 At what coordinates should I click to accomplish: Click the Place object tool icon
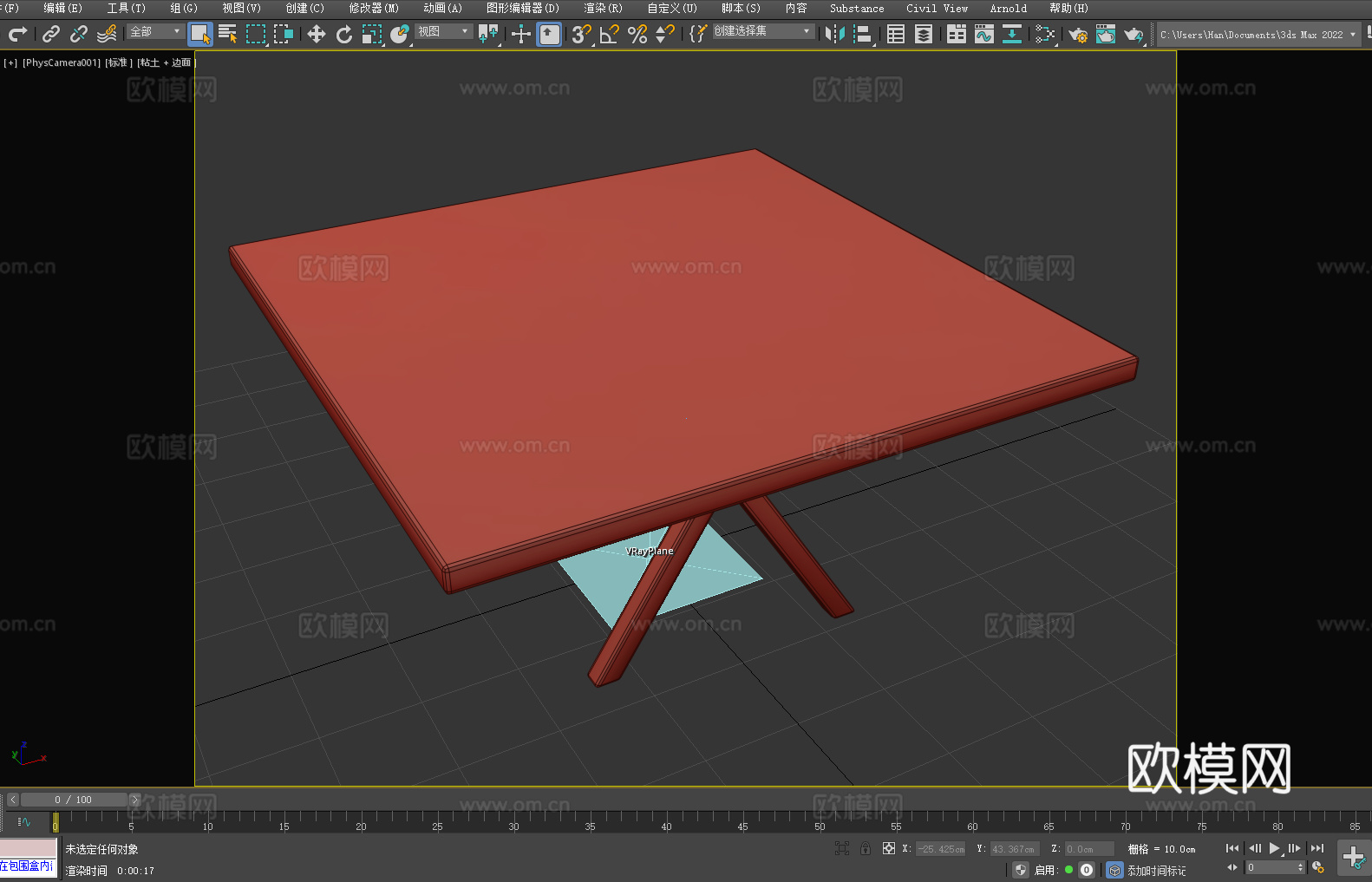(x=400, y=34)
